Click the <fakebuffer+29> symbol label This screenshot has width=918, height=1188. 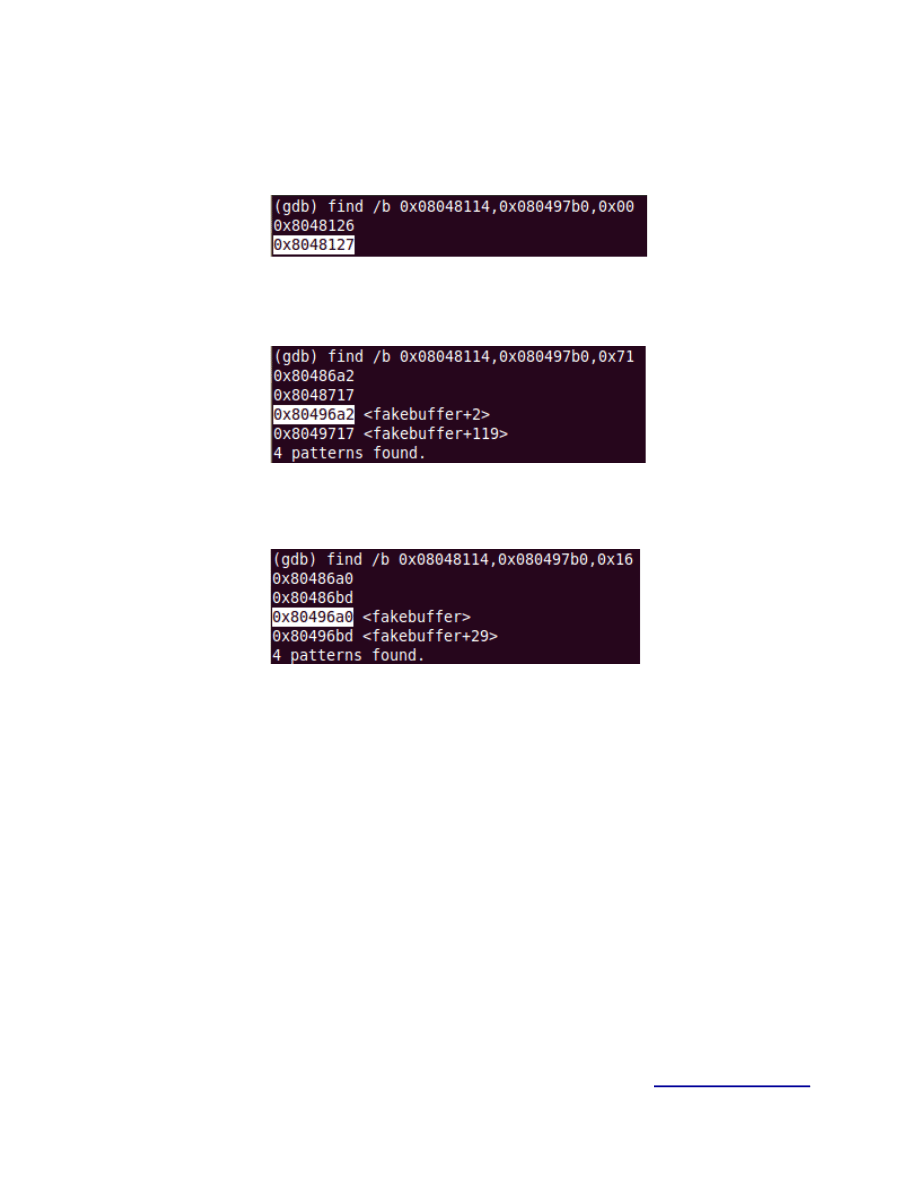click(430, 636)
